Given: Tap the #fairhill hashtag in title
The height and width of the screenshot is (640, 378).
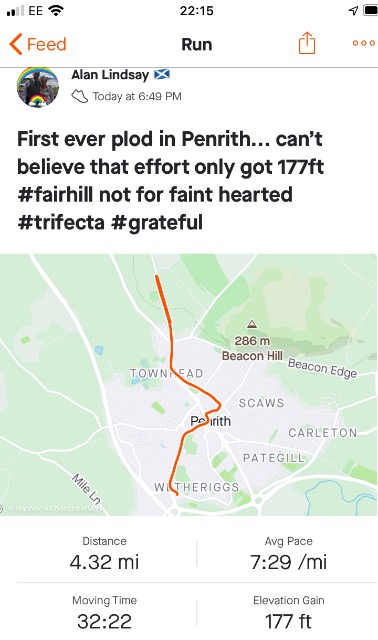Looking at the screenshot, I should pos(55,194).
